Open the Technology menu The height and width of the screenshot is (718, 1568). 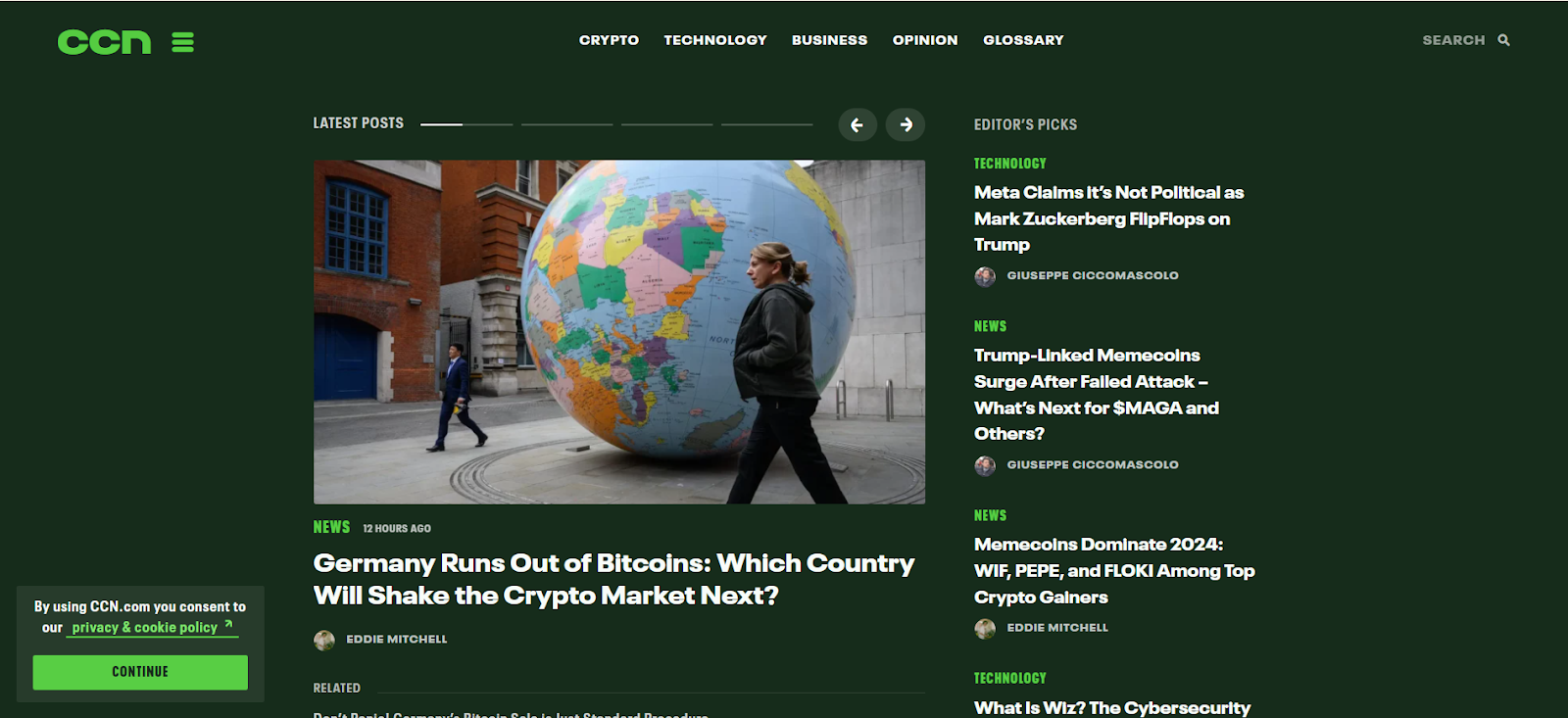[715, 40]
